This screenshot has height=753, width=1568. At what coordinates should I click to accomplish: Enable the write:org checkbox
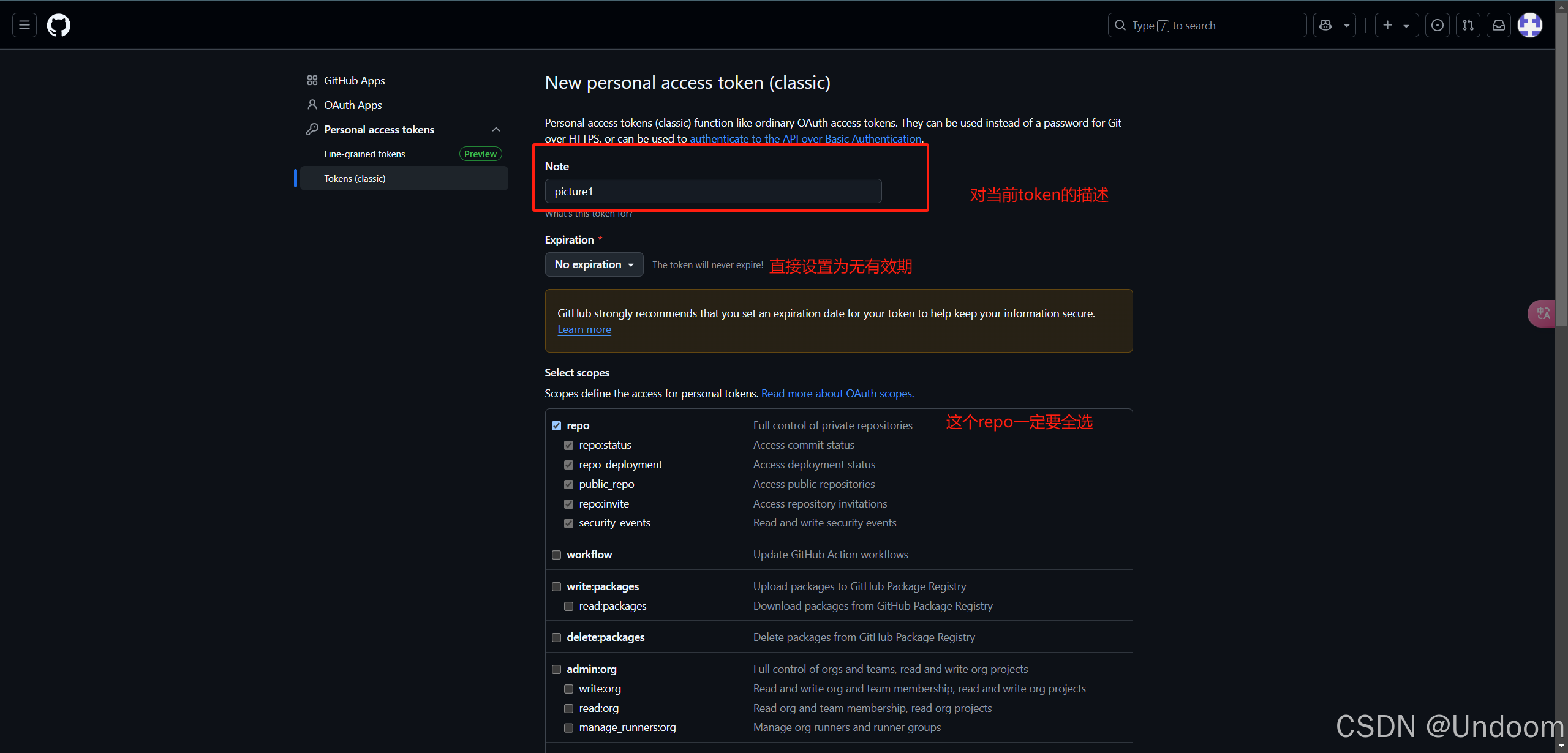pyautogui.click(x=568, y=689)
